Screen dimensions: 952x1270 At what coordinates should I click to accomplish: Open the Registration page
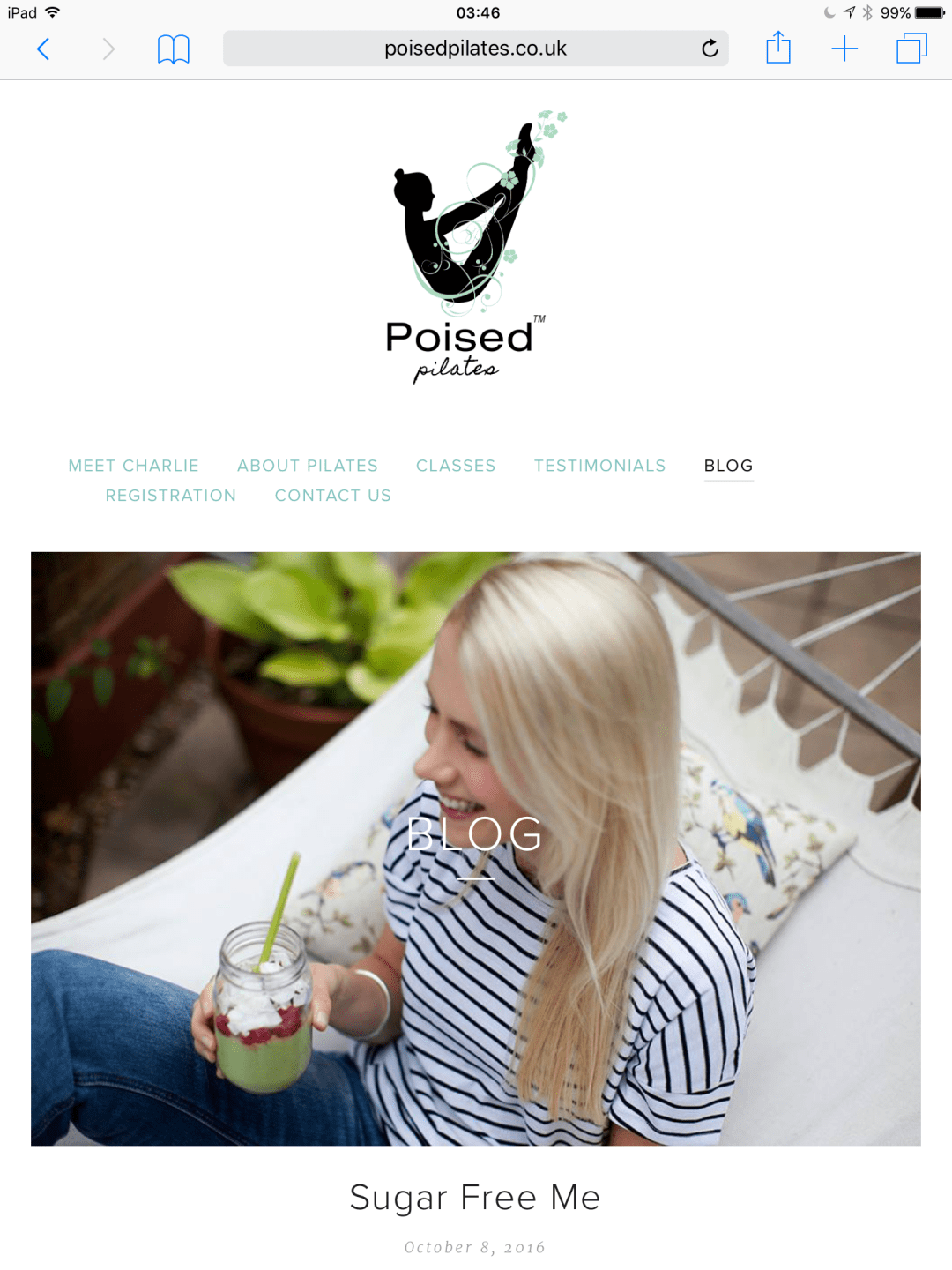point(171,496)
